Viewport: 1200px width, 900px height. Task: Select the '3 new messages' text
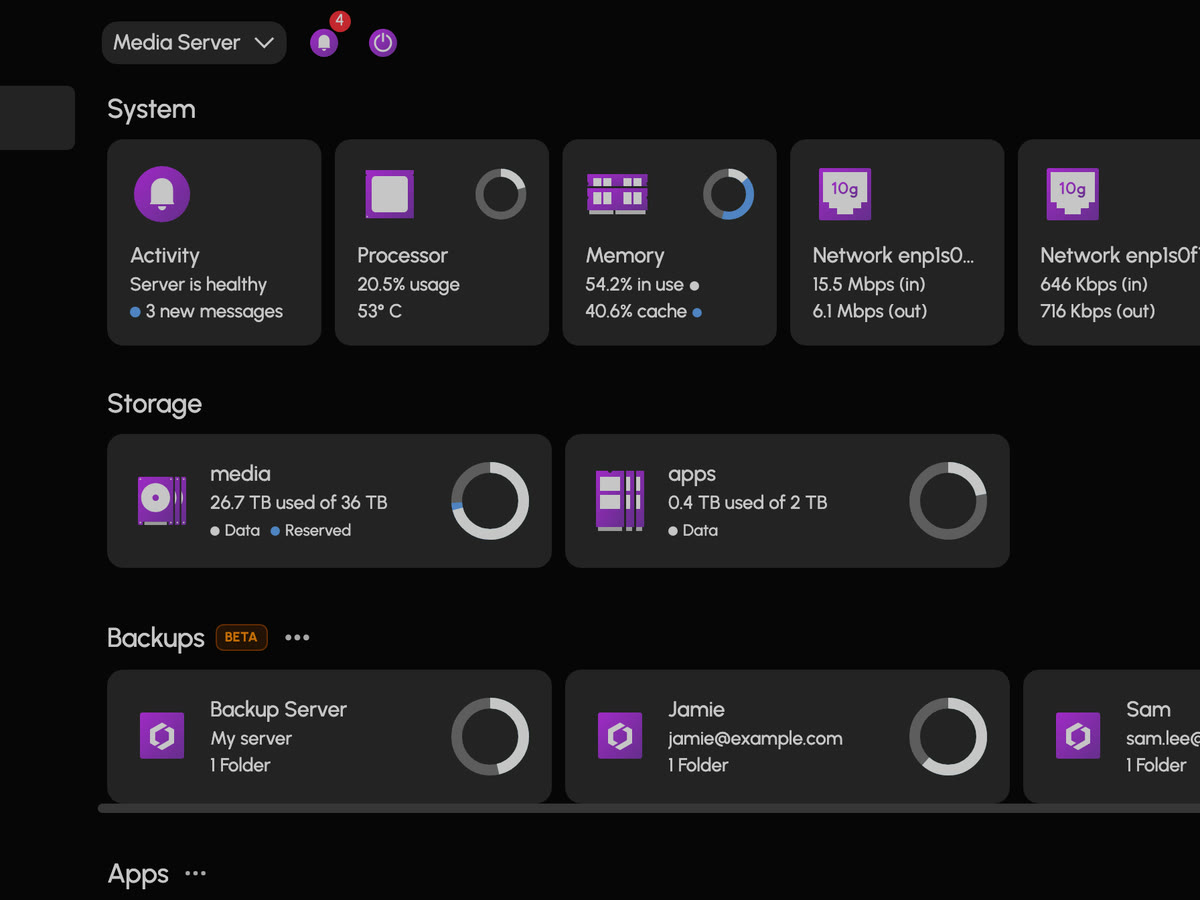coord(214,311)
